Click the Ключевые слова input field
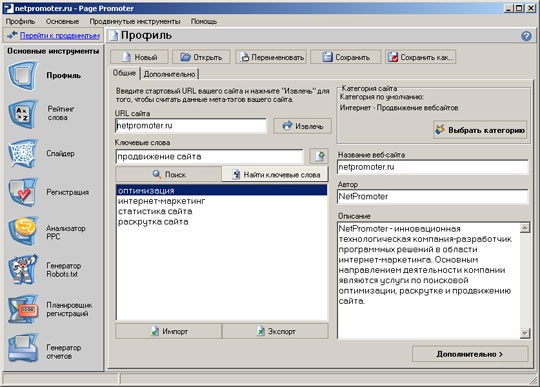This screenshot has width=540, height=387. pyautogui.click(x=209, y=157)
